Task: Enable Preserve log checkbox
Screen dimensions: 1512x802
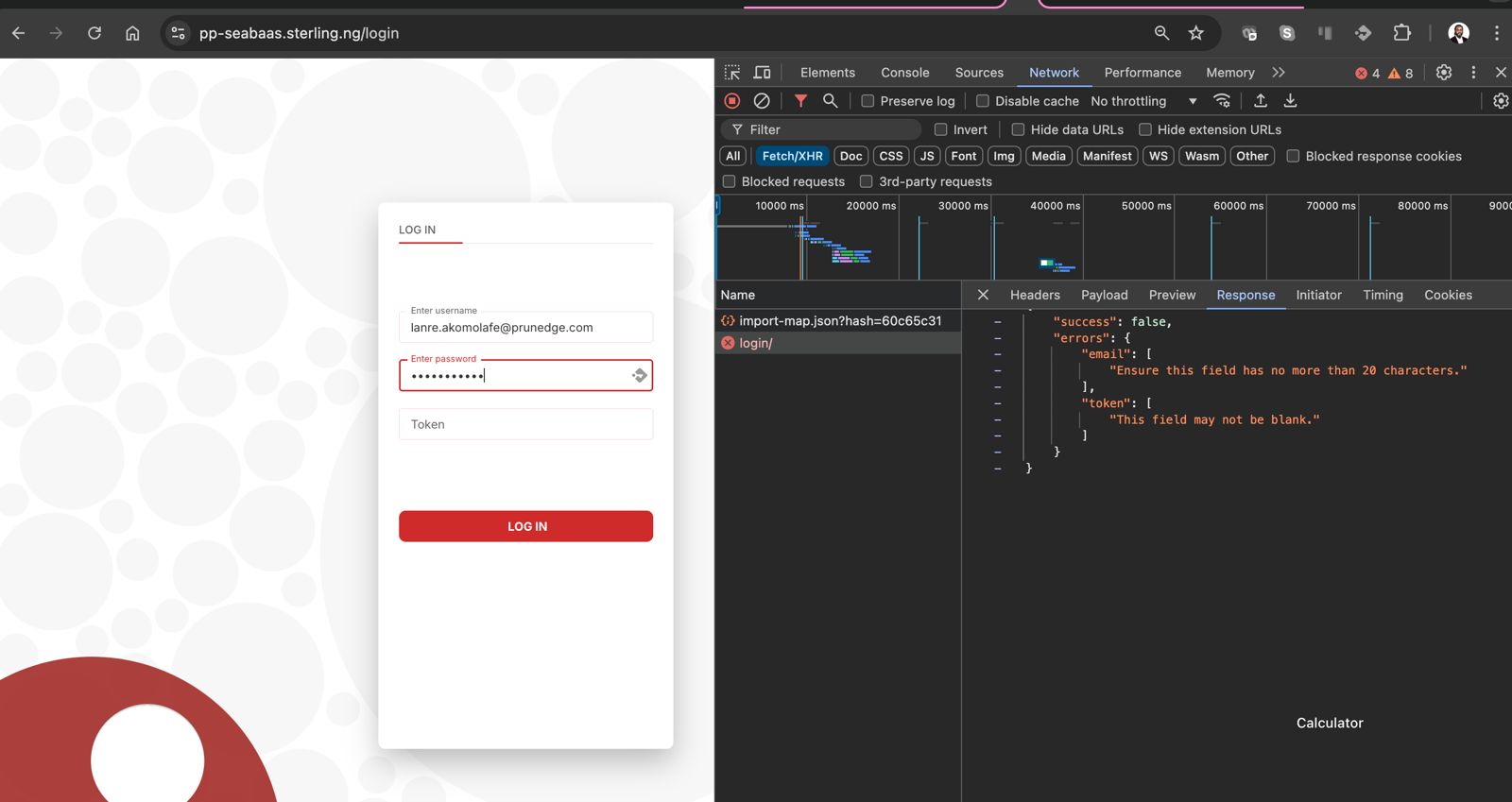Action: click(x=868, y=101)
